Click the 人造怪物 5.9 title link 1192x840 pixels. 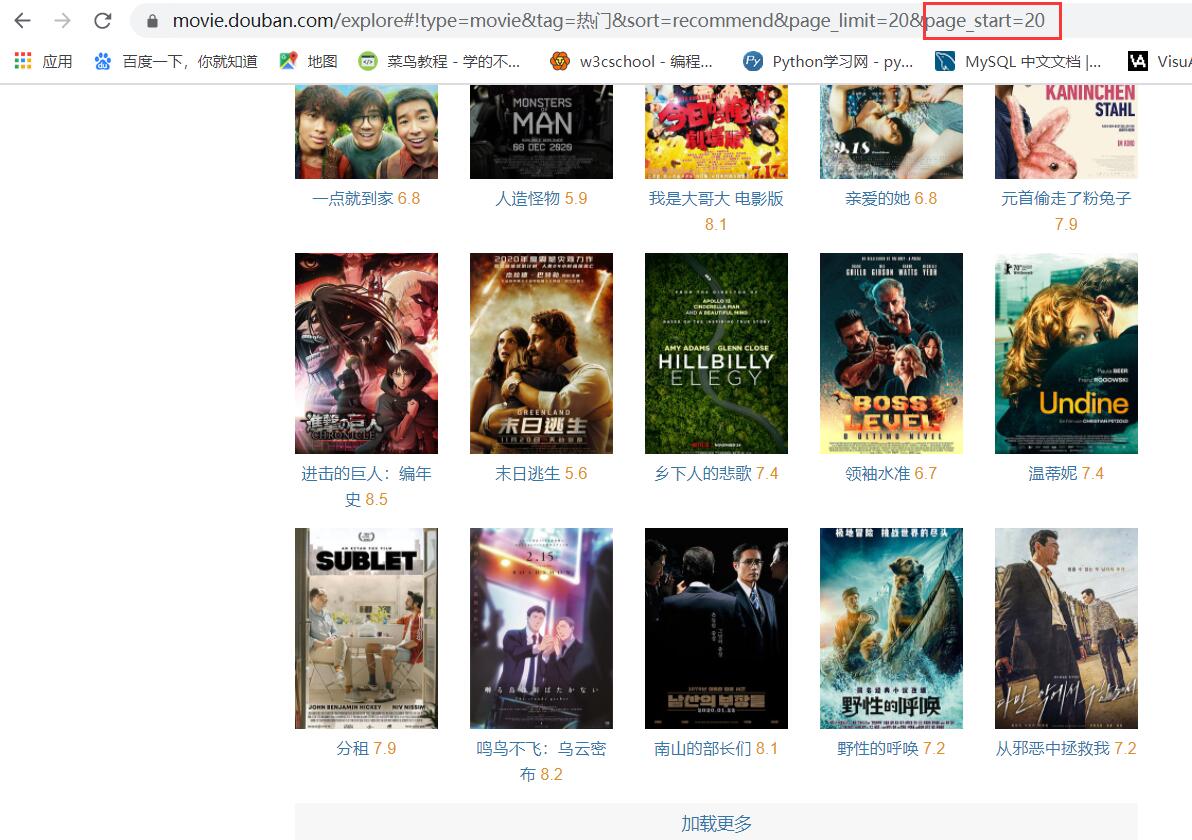coord(541,198)
